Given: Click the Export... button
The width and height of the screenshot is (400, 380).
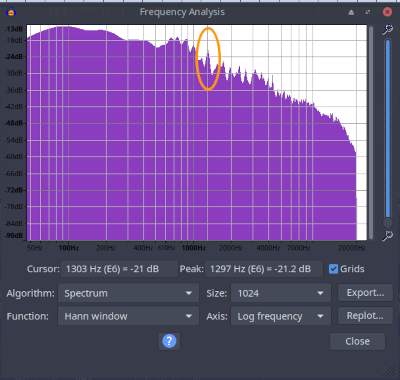Looking at the screenshot, I should click(365, 293).
